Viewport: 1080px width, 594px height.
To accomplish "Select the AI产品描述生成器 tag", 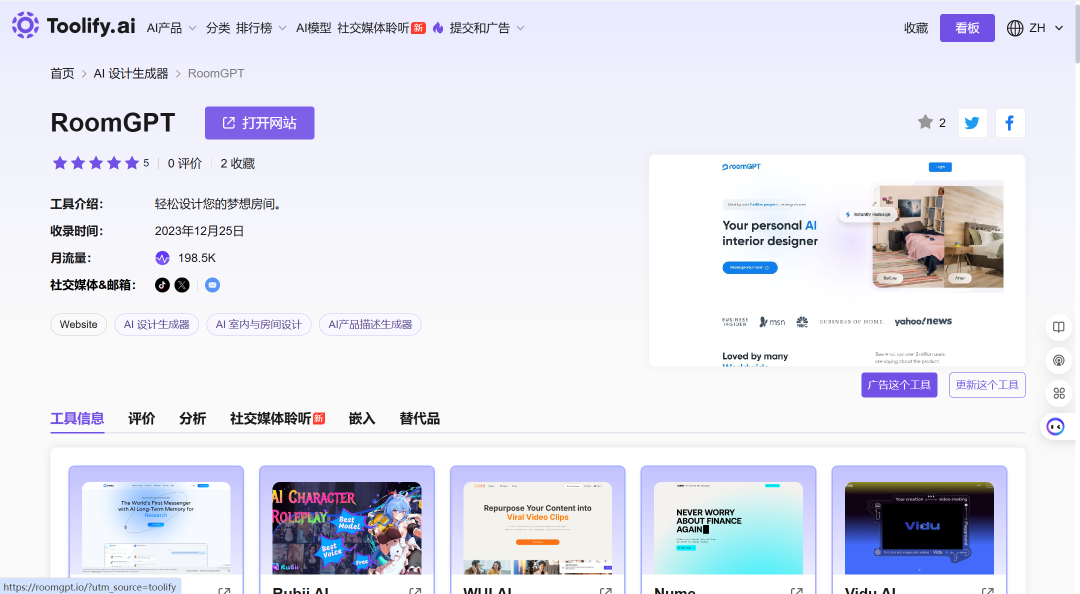I will [370, 325].
